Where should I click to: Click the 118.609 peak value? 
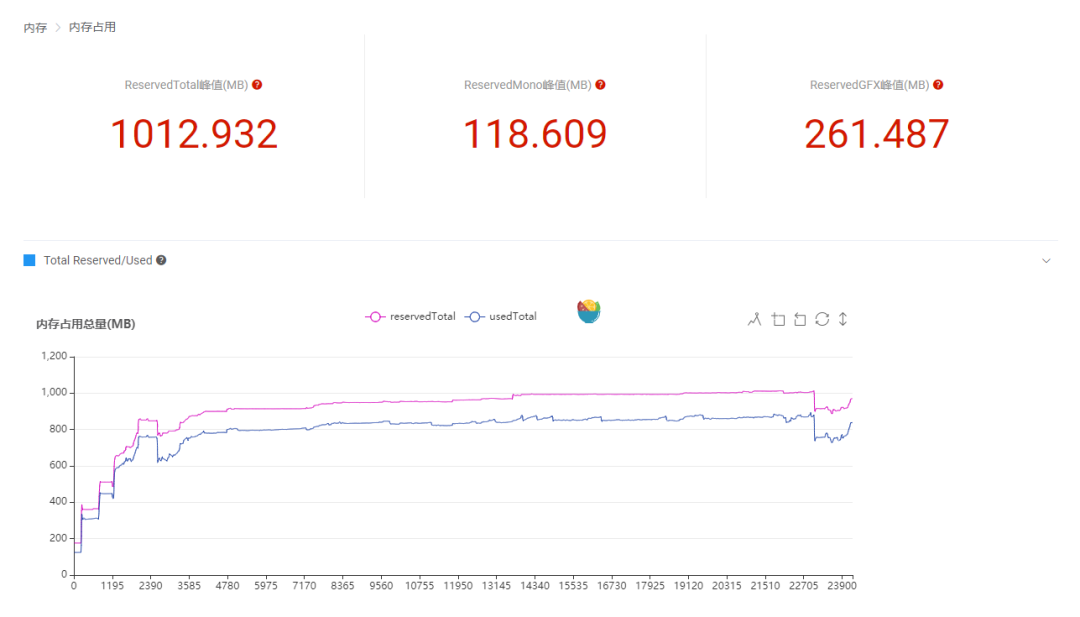(535, 134)
